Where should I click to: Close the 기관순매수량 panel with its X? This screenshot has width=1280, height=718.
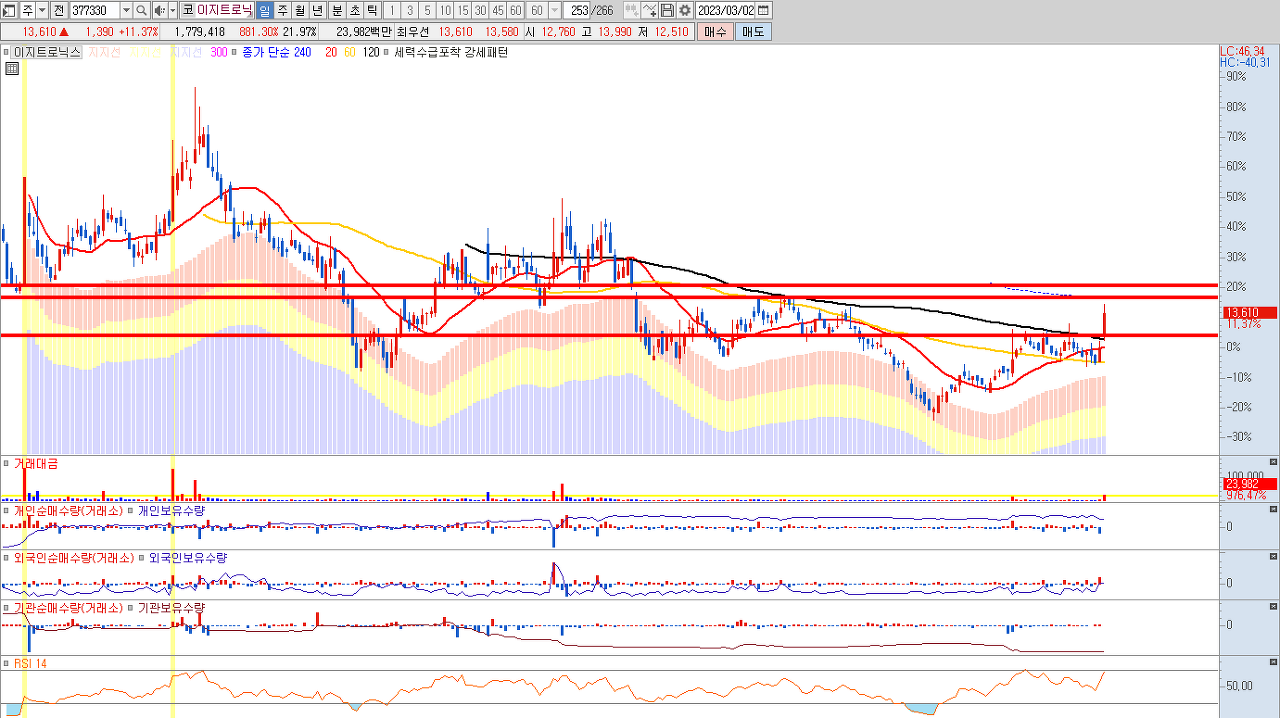[x=1273, y=605]
